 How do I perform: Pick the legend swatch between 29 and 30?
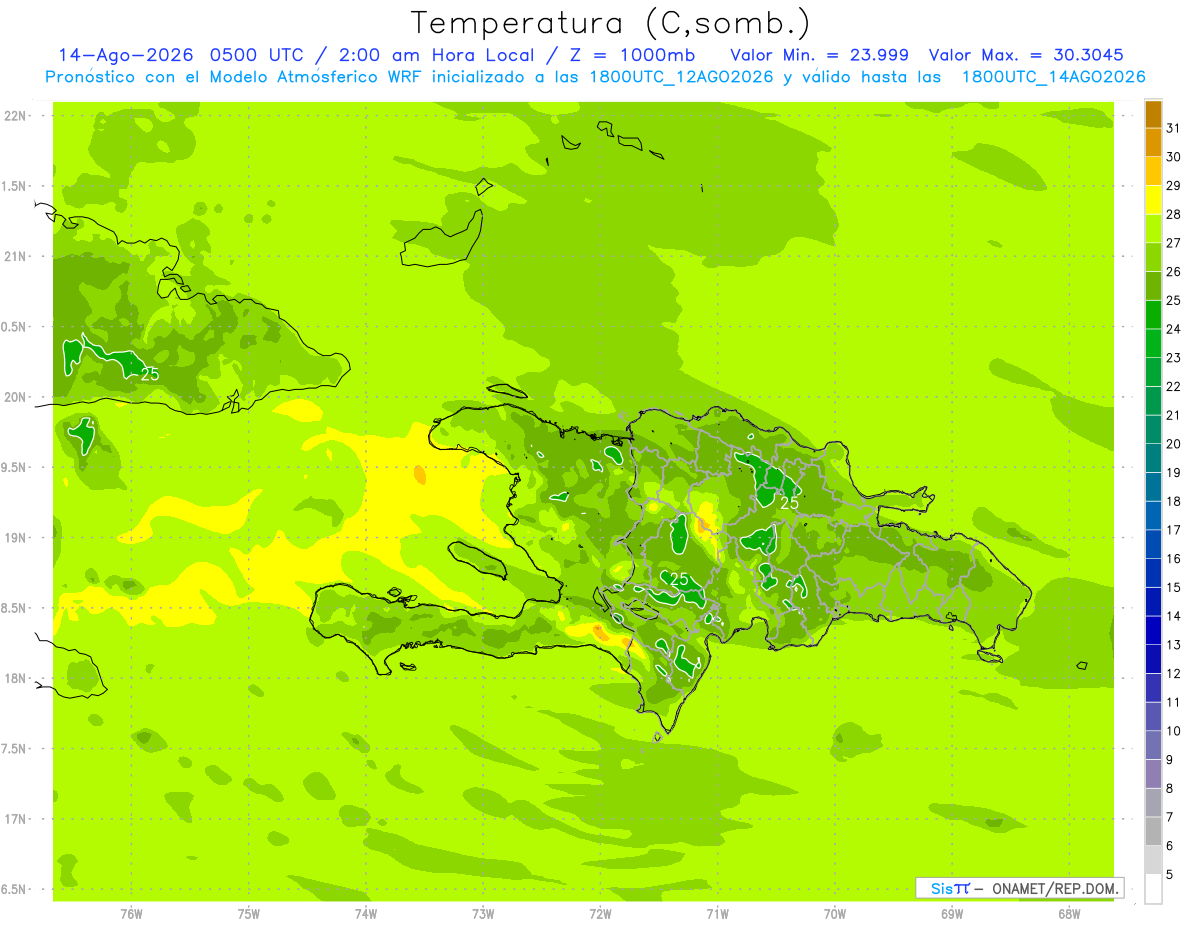point(1153,172)
